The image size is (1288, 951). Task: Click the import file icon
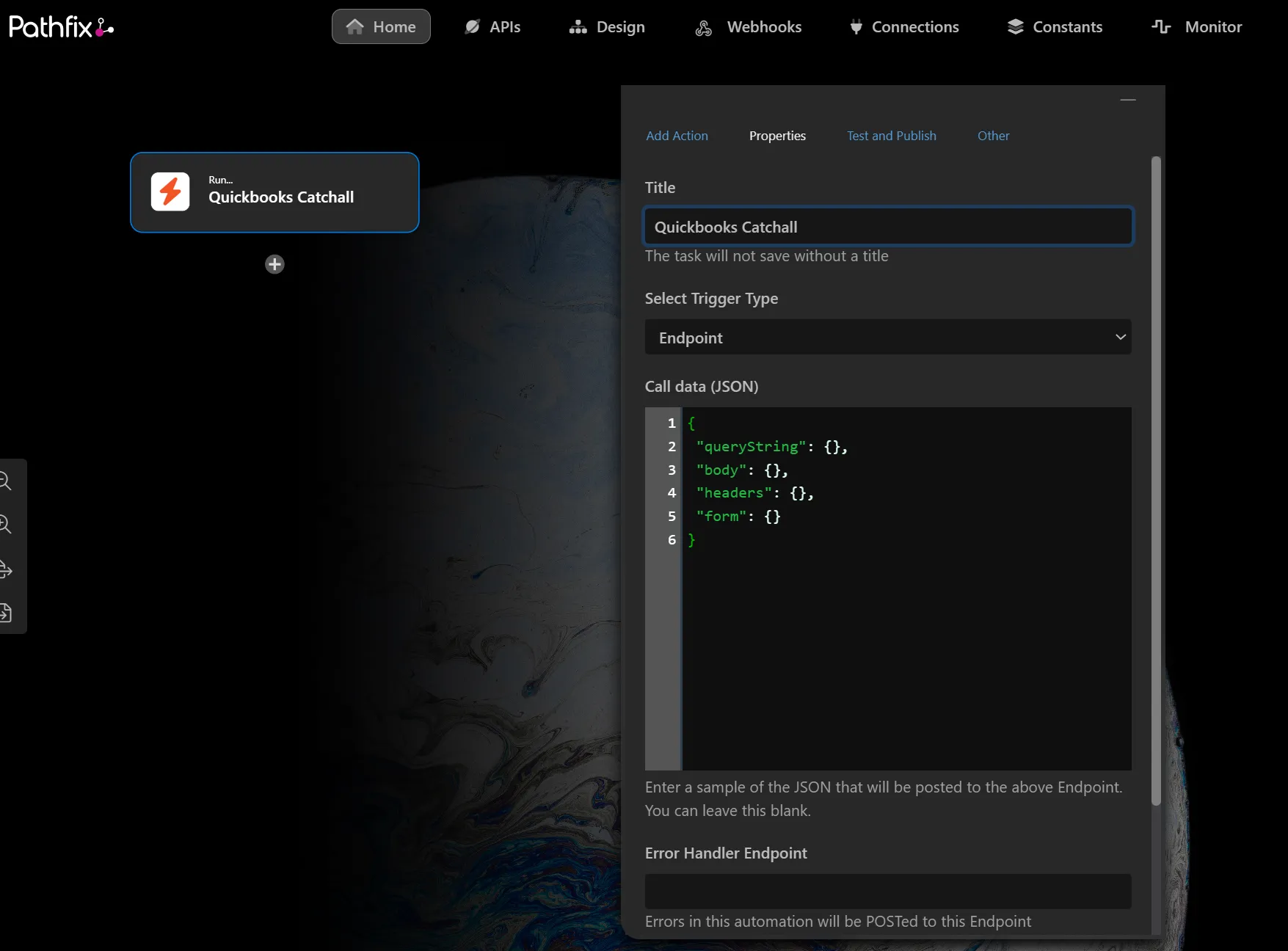click(5, 613)
